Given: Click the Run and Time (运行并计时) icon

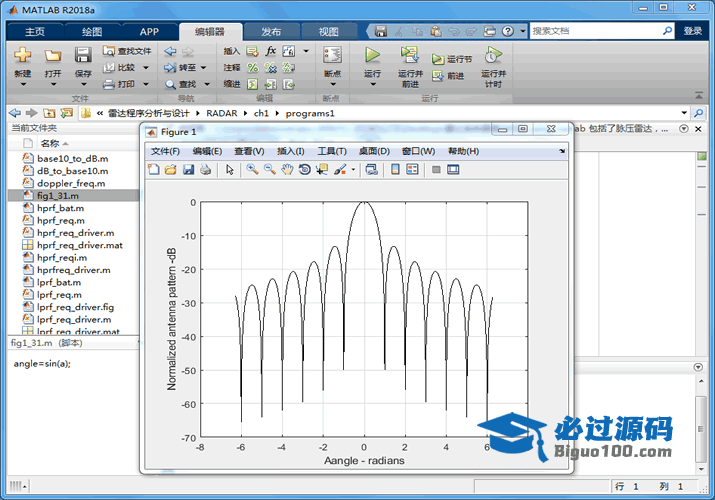Looking at the screenshot, I should (492, 58).
